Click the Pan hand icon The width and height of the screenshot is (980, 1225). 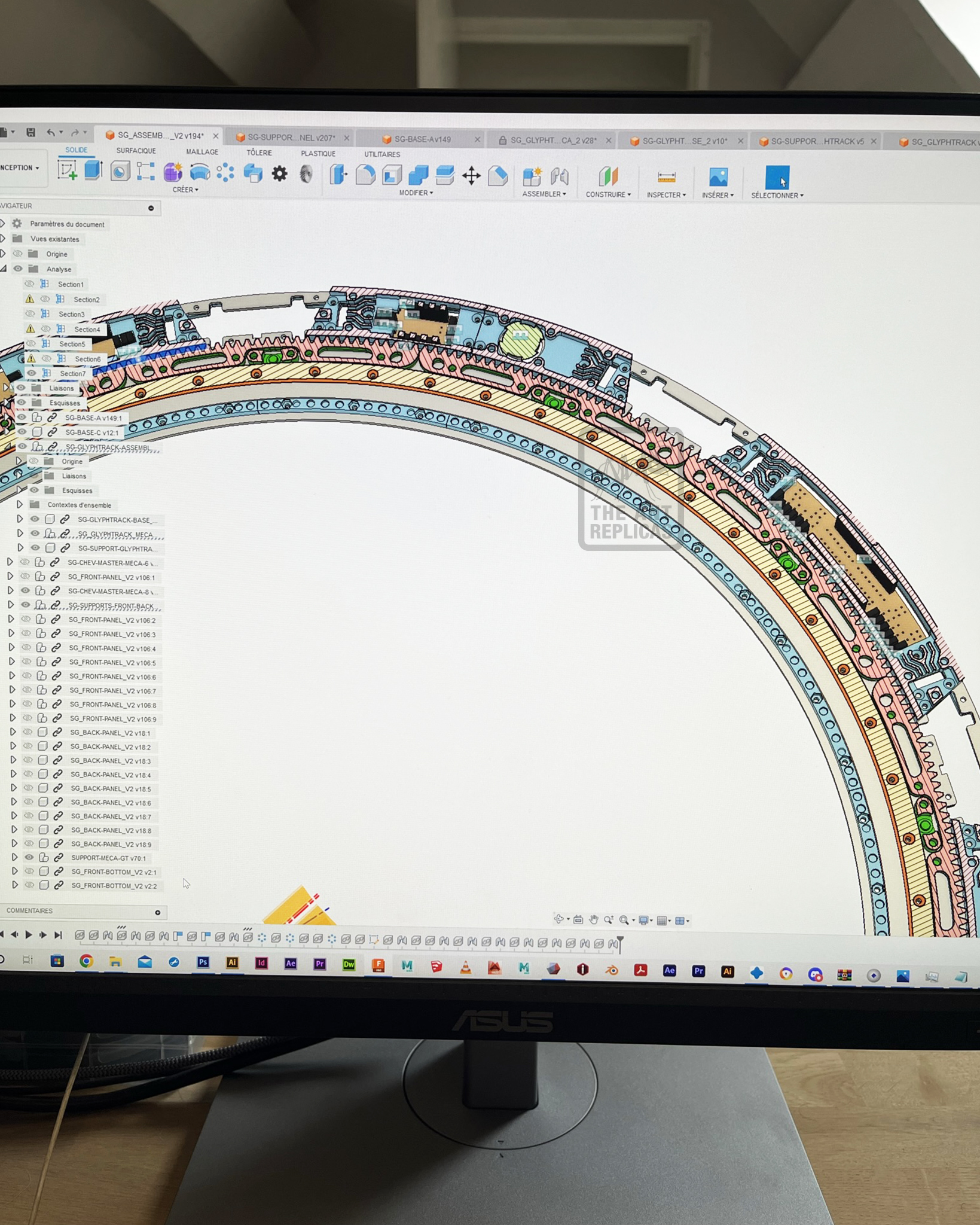[593, 920]
